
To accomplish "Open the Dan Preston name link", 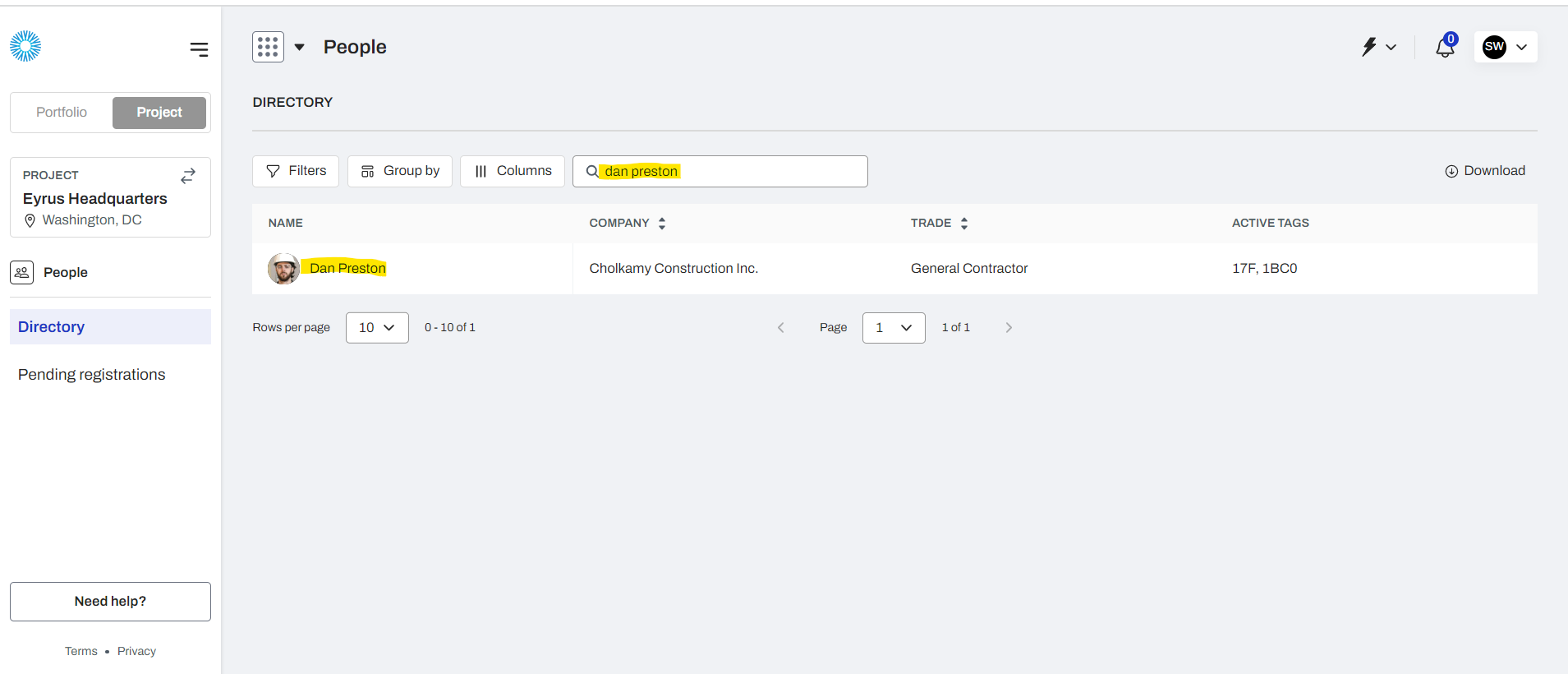I will (x=347, y=268).
